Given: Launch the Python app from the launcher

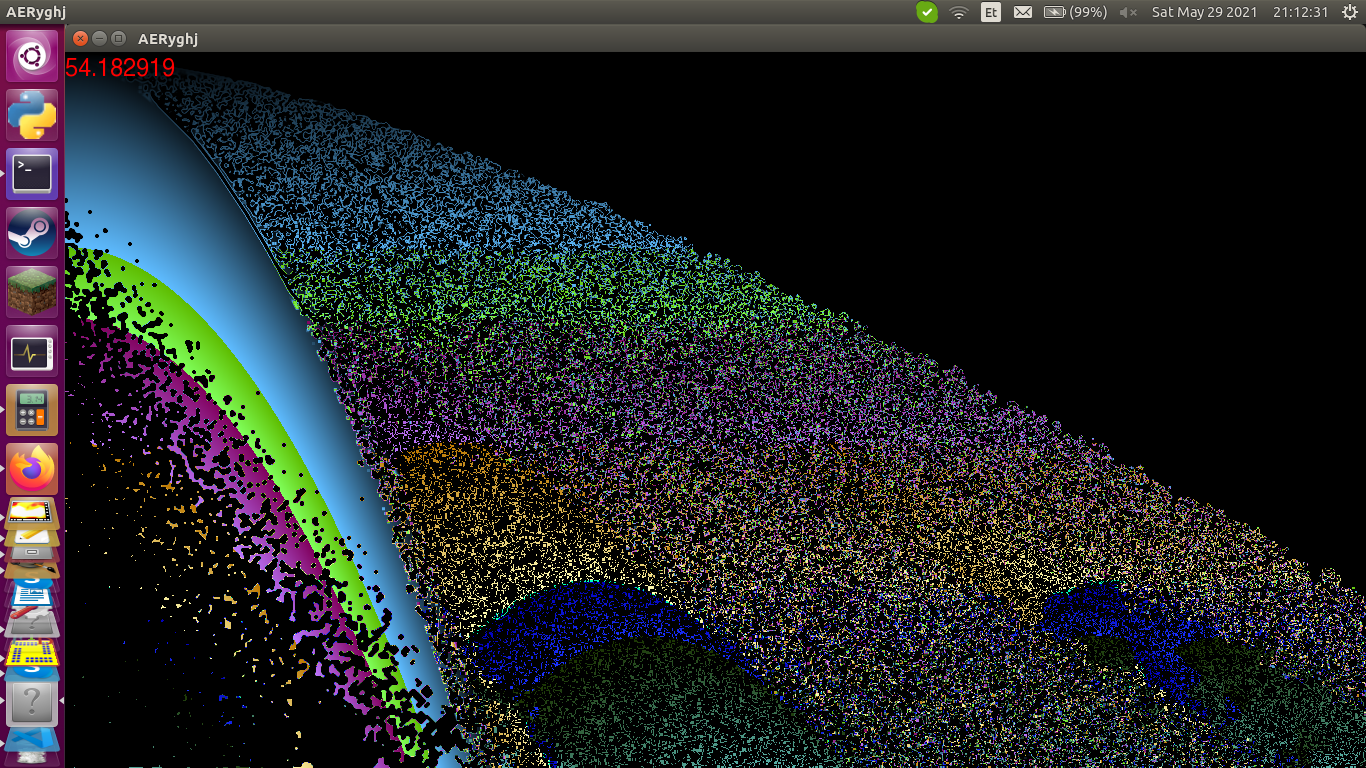Looking at the screenshot, I should [x=32, y=115].
